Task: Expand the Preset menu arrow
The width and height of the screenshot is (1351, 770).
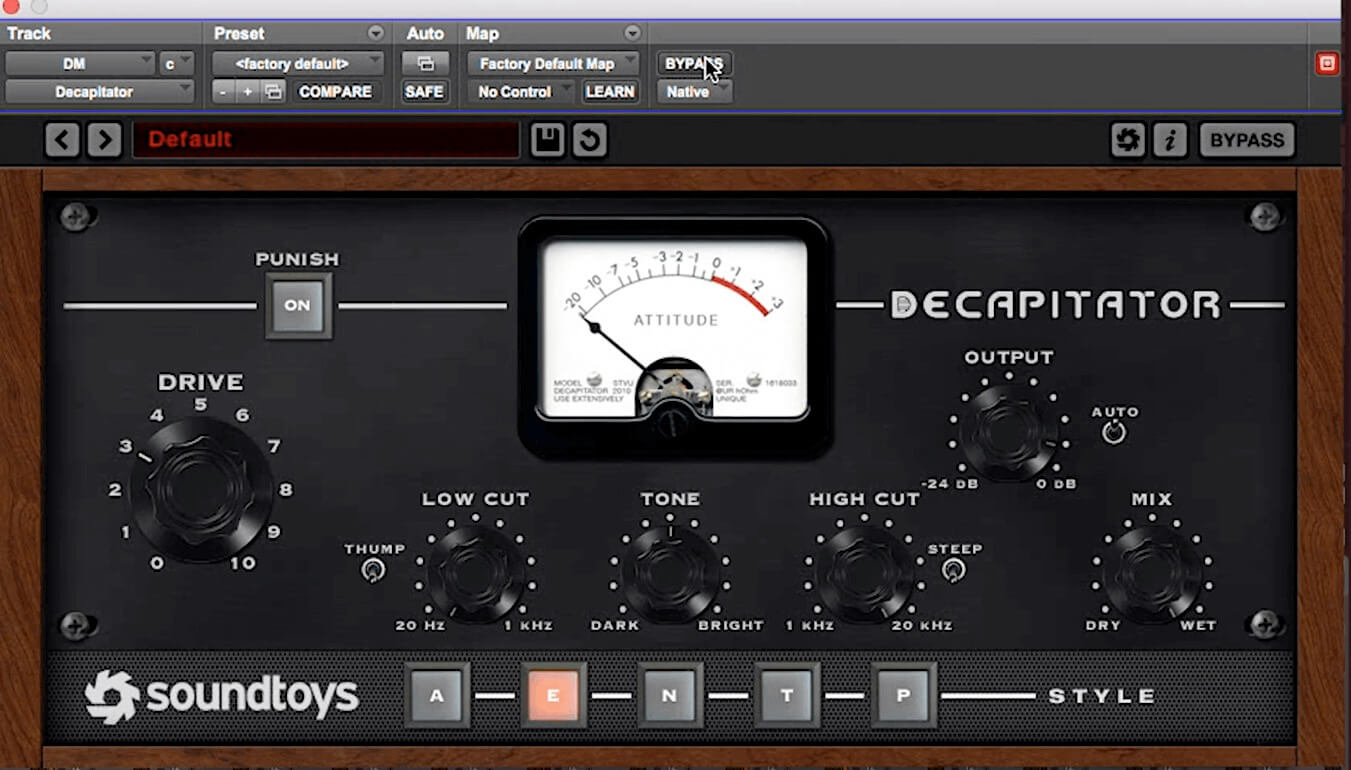Action: (375, 33)
